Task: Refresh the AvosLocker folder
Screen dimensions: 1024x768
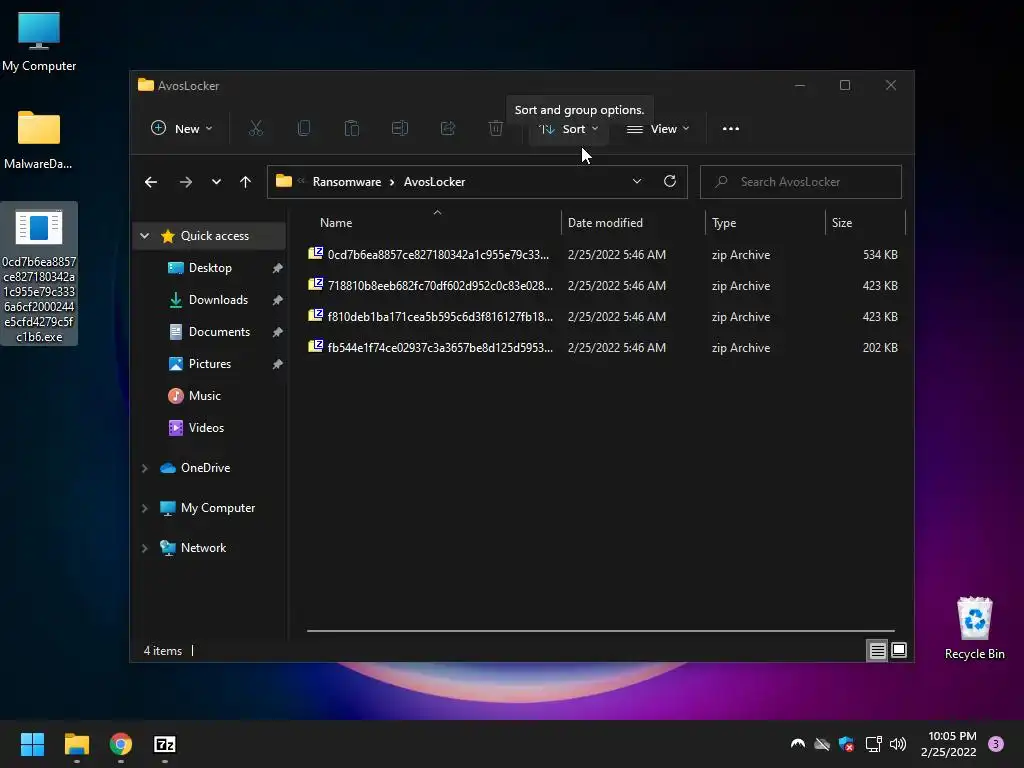Action: coord(669,182)
